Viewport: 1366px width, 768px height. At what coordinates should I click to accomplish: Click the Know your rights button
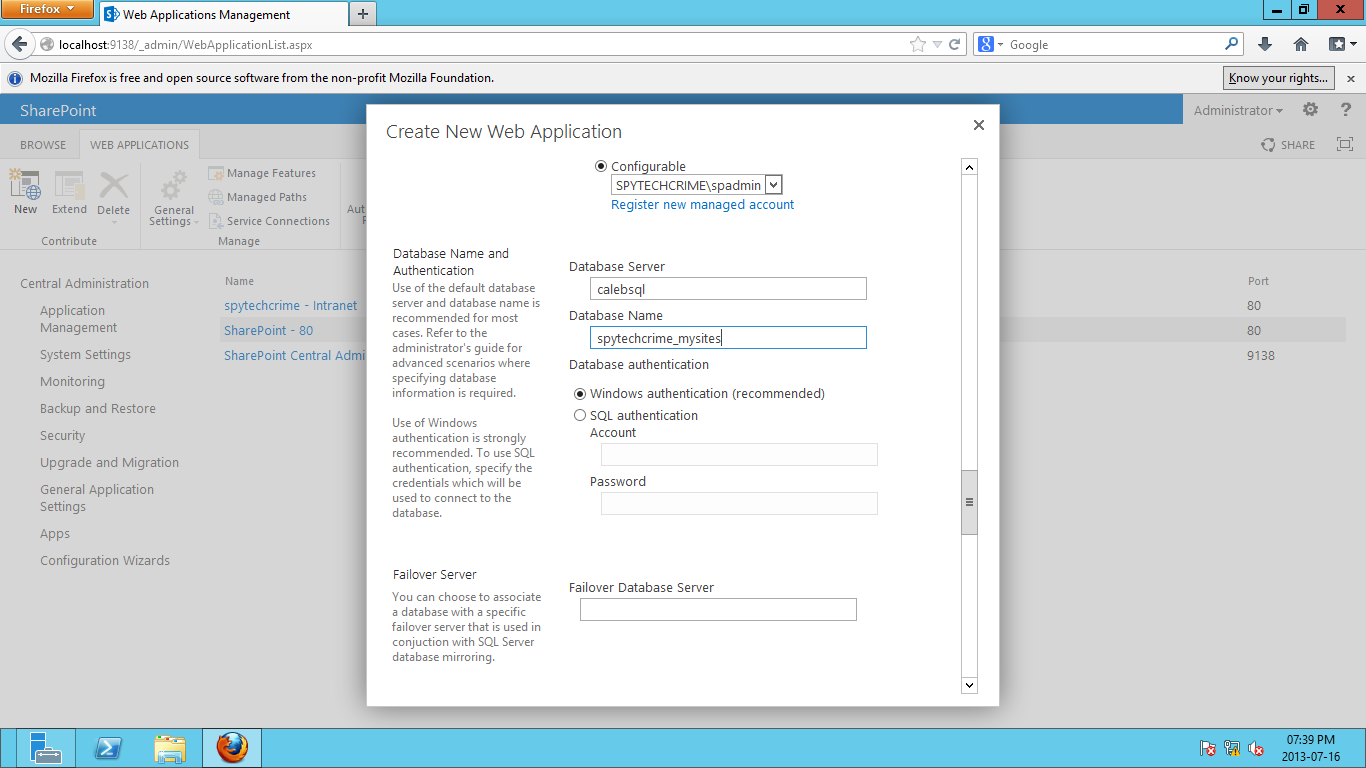tap(1279, 78)
